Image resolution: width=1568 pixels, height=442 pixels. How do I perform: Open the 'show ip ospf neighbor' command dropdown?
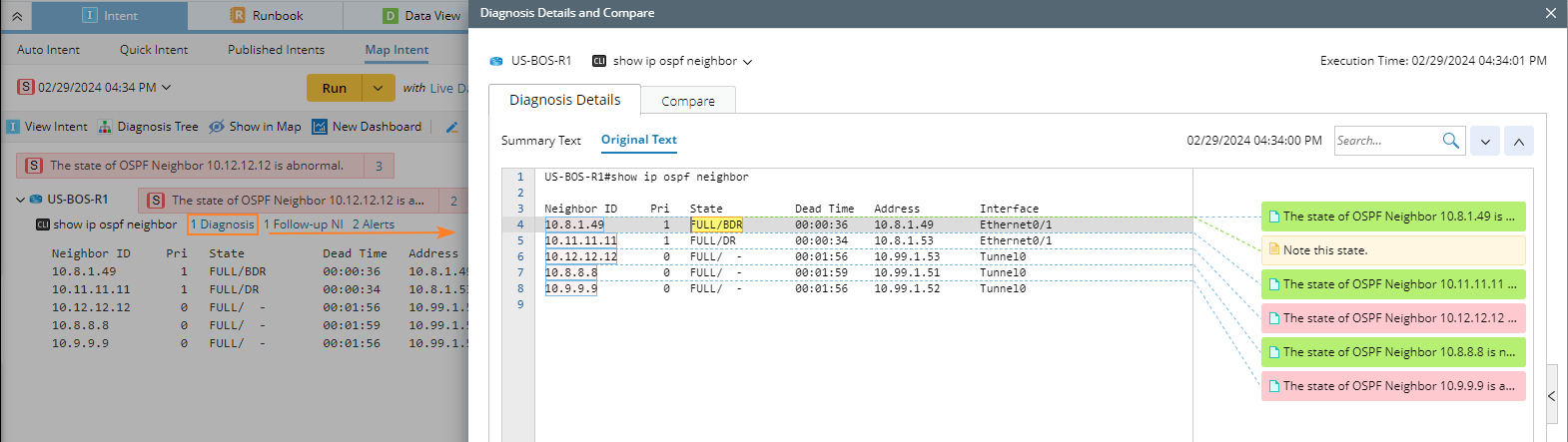tap(747, 62)
